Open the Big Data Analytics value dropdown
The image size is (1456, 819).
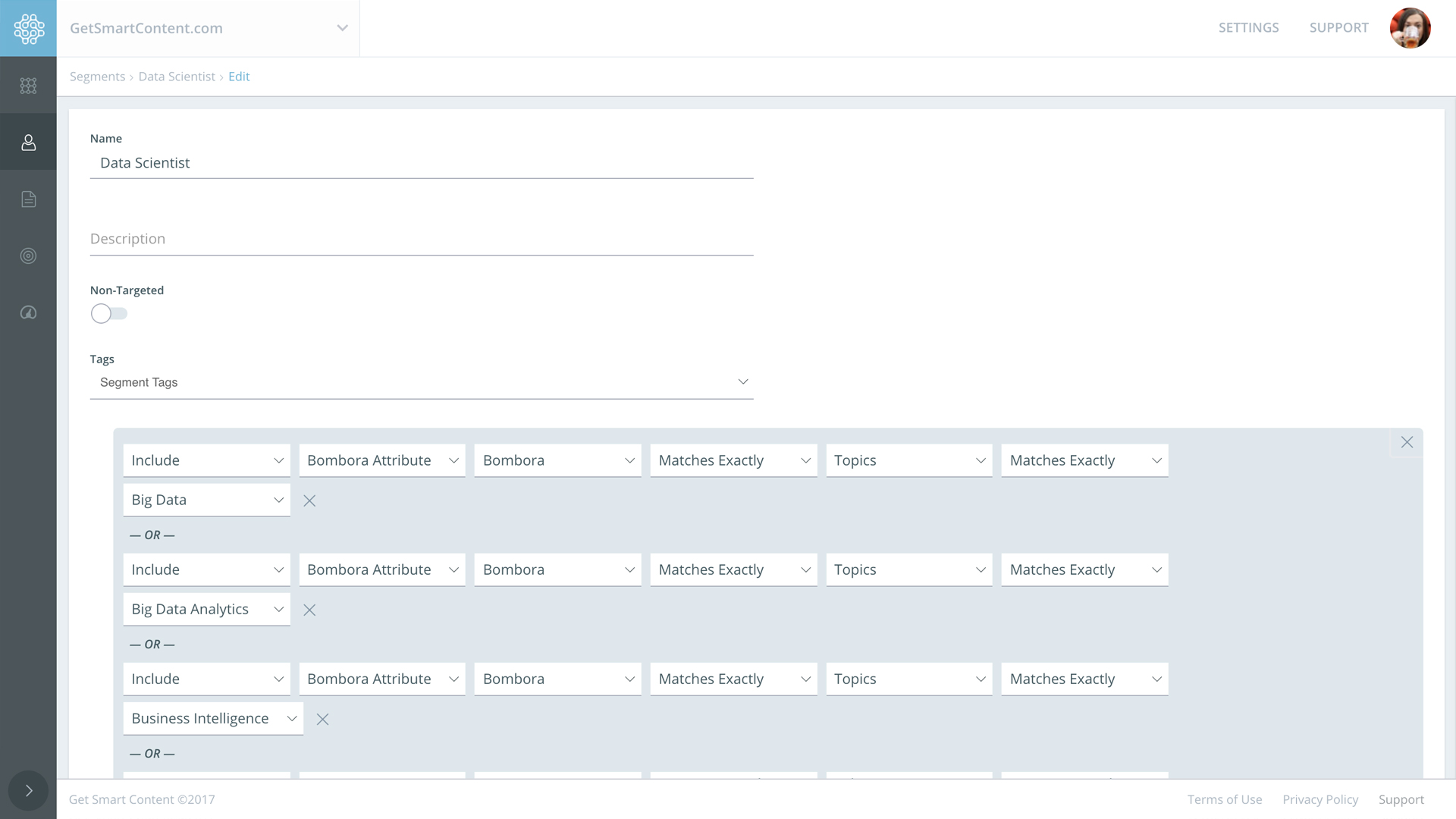click(x=206, y=609)
